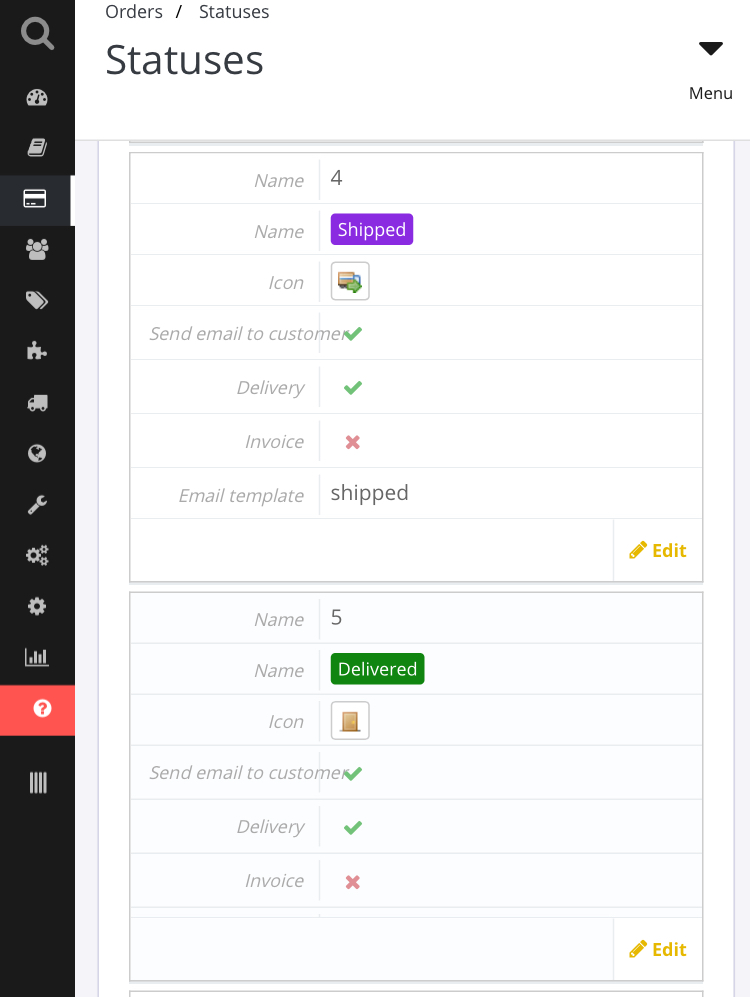Viewport: 750px width, 997px height.
Task: Edit the Shipped status
Action: tap(658, 550)
